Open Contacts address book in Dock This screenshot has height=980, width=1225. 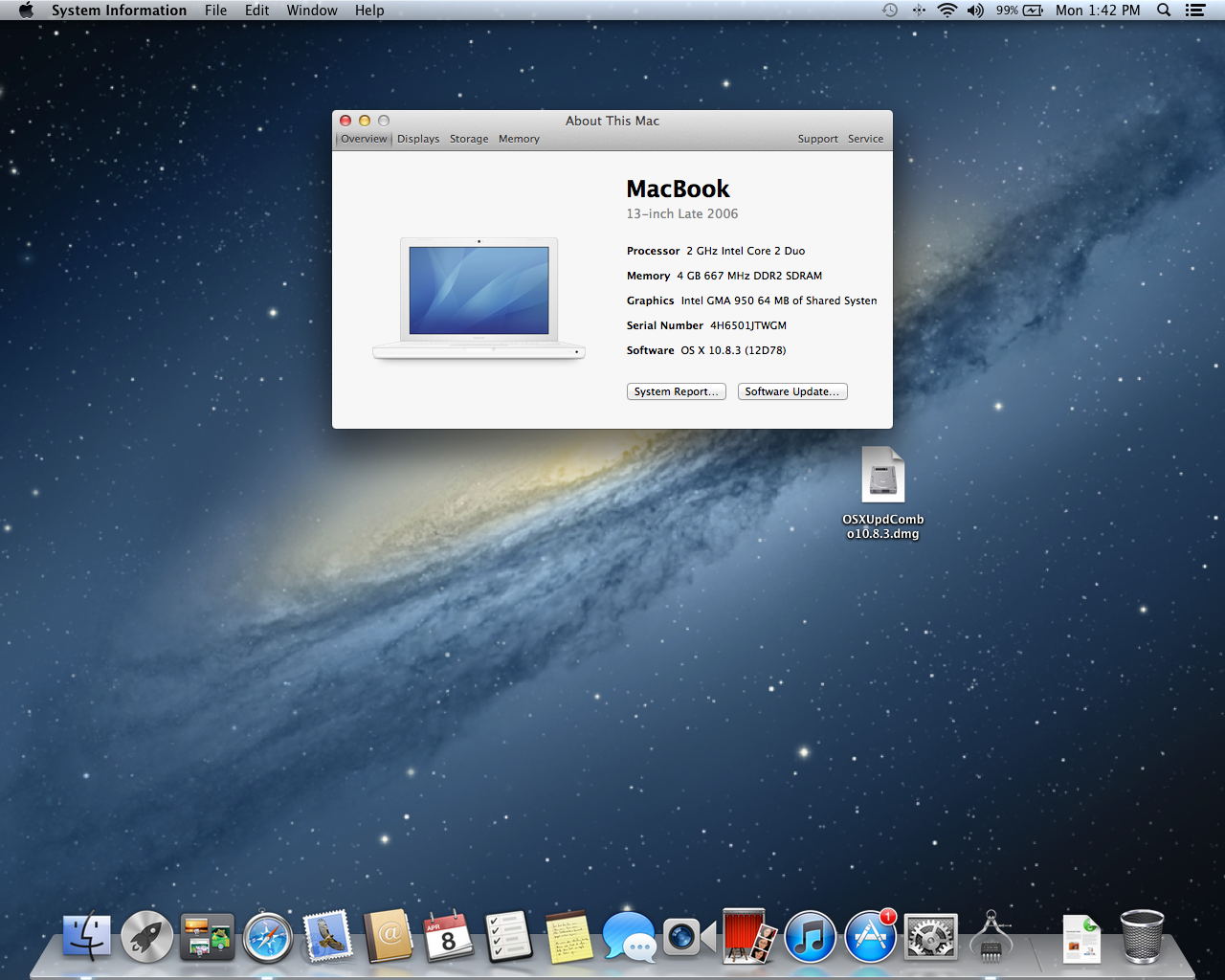click(388, 936)
